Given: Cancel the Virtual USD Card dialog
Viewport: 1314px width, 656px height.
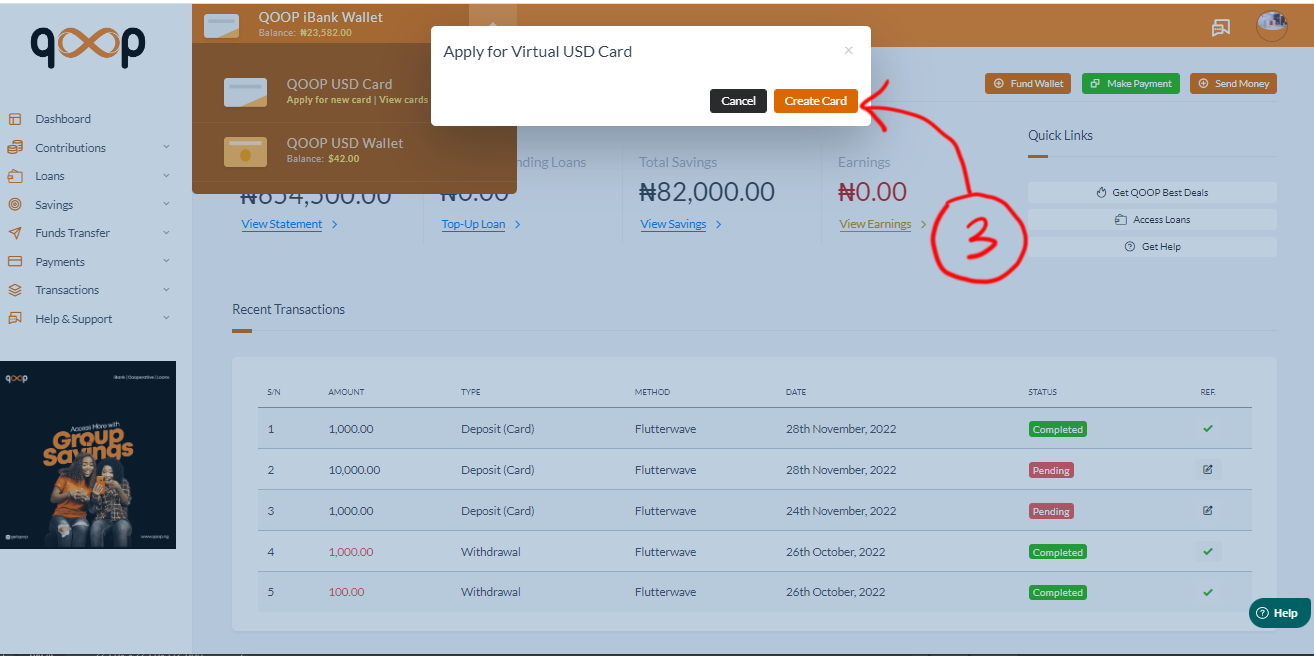Looking at the screenshot, I should (738, 101).
